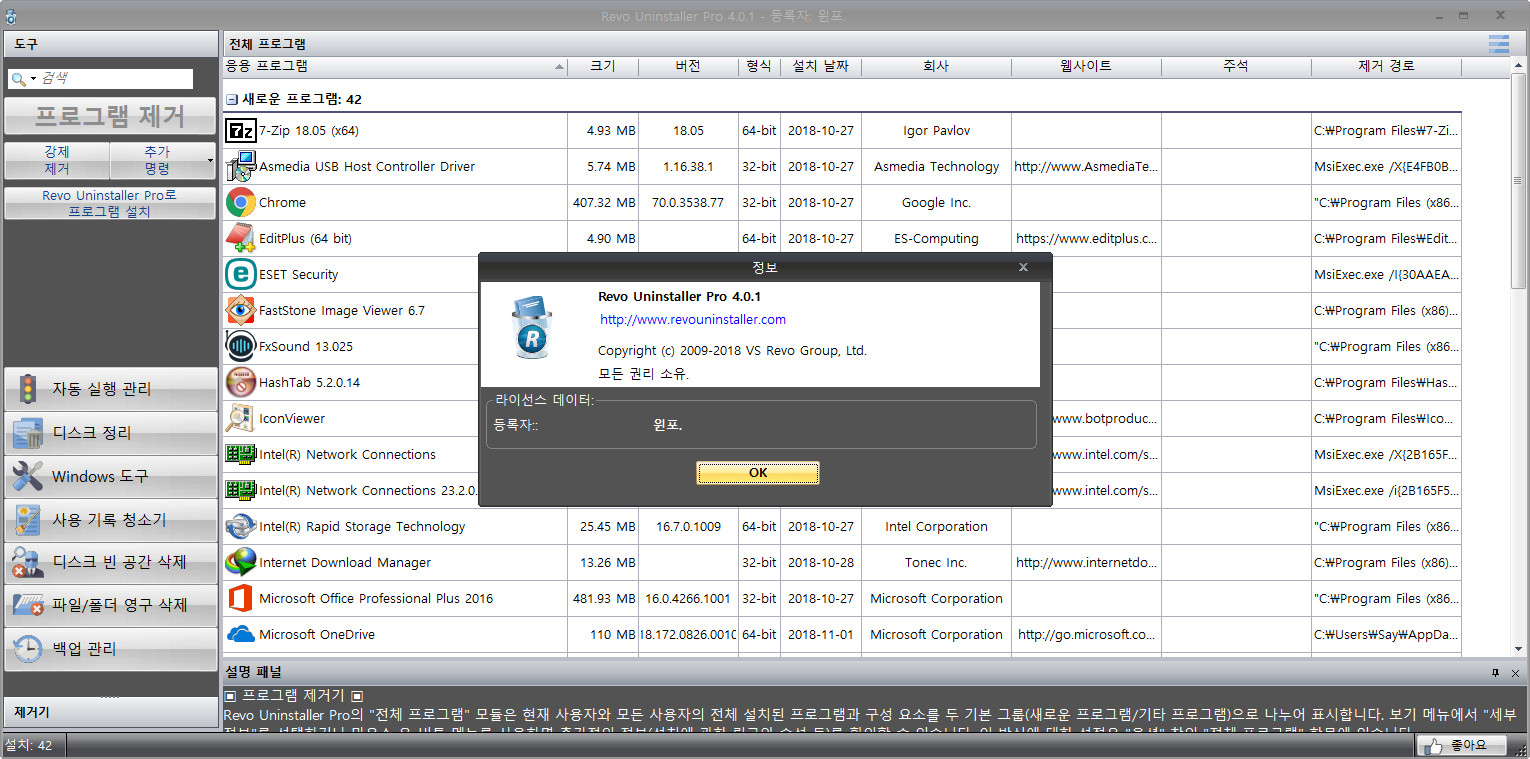Click the Revo Uninstaller title bar logo
Viewport: 1530px width, 759px height.
(x=10, y=16)
